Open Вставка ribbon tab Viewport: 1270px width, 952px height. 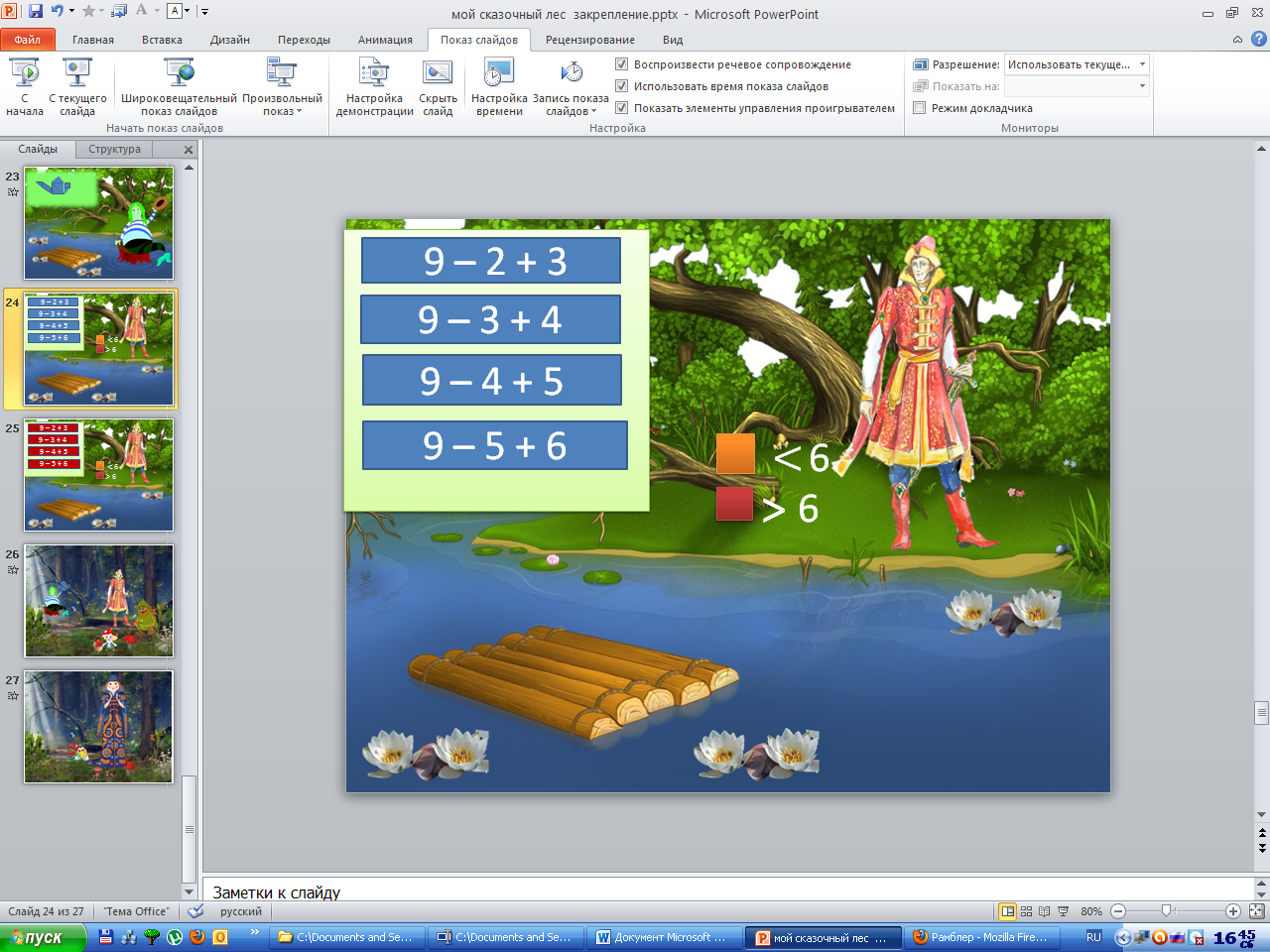pos(162,40)
